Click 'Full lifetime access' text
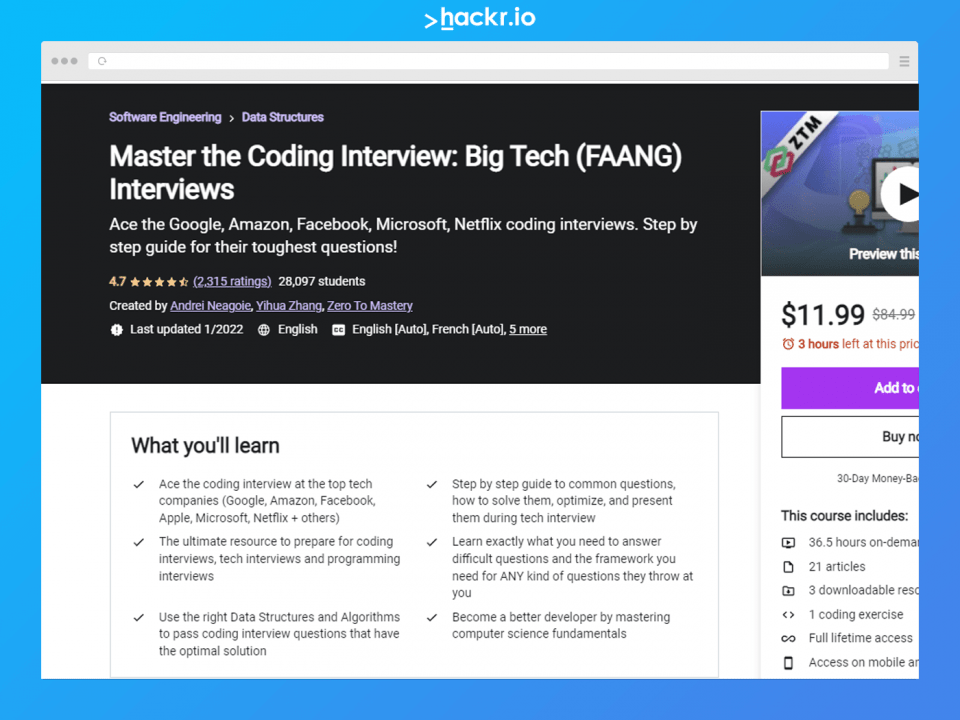Screen dimensions: 960x720 [860, 639]
